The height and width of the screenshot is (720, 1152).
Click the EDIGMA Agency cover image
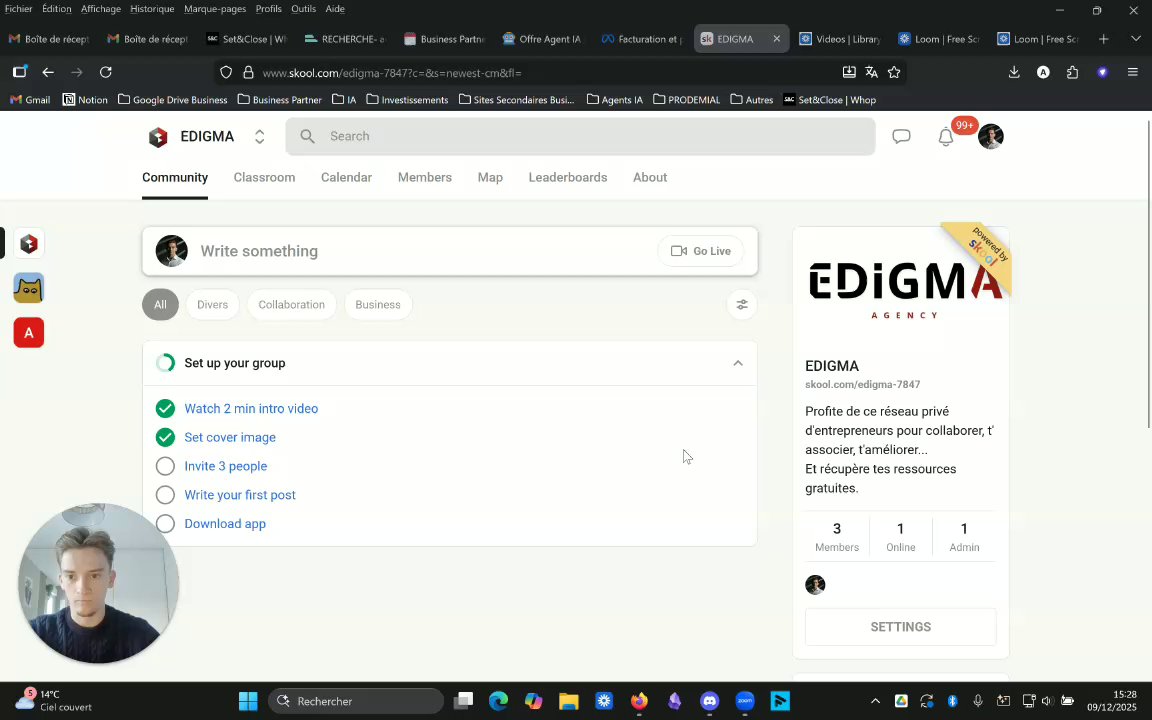point(901,287)
